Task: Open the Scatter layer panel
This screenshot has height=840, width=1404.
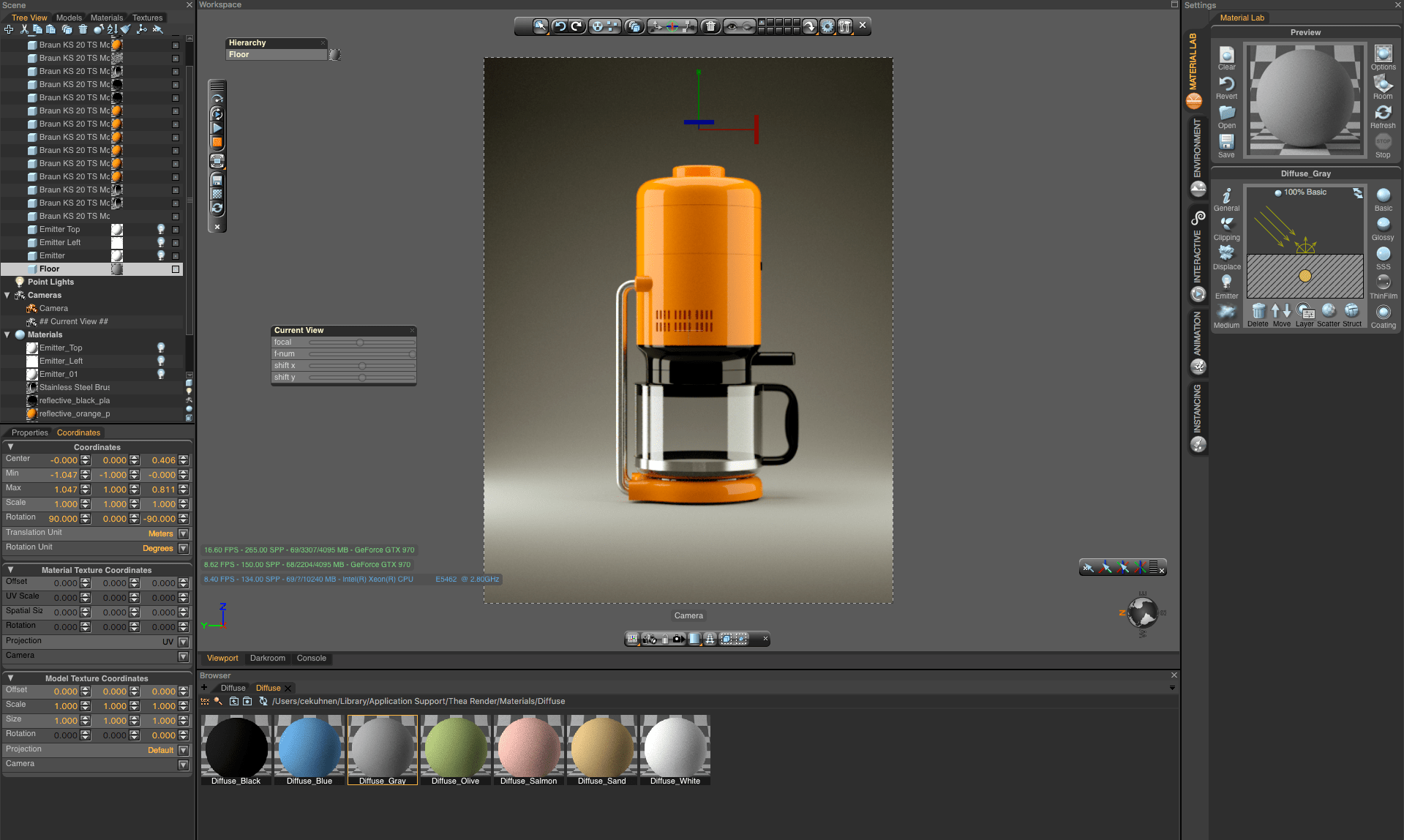Action: (1329, 315)
